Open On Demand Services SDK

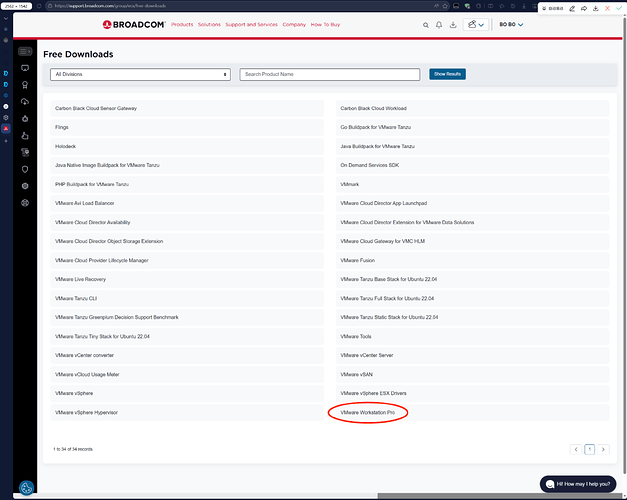[x=472, y=165]
